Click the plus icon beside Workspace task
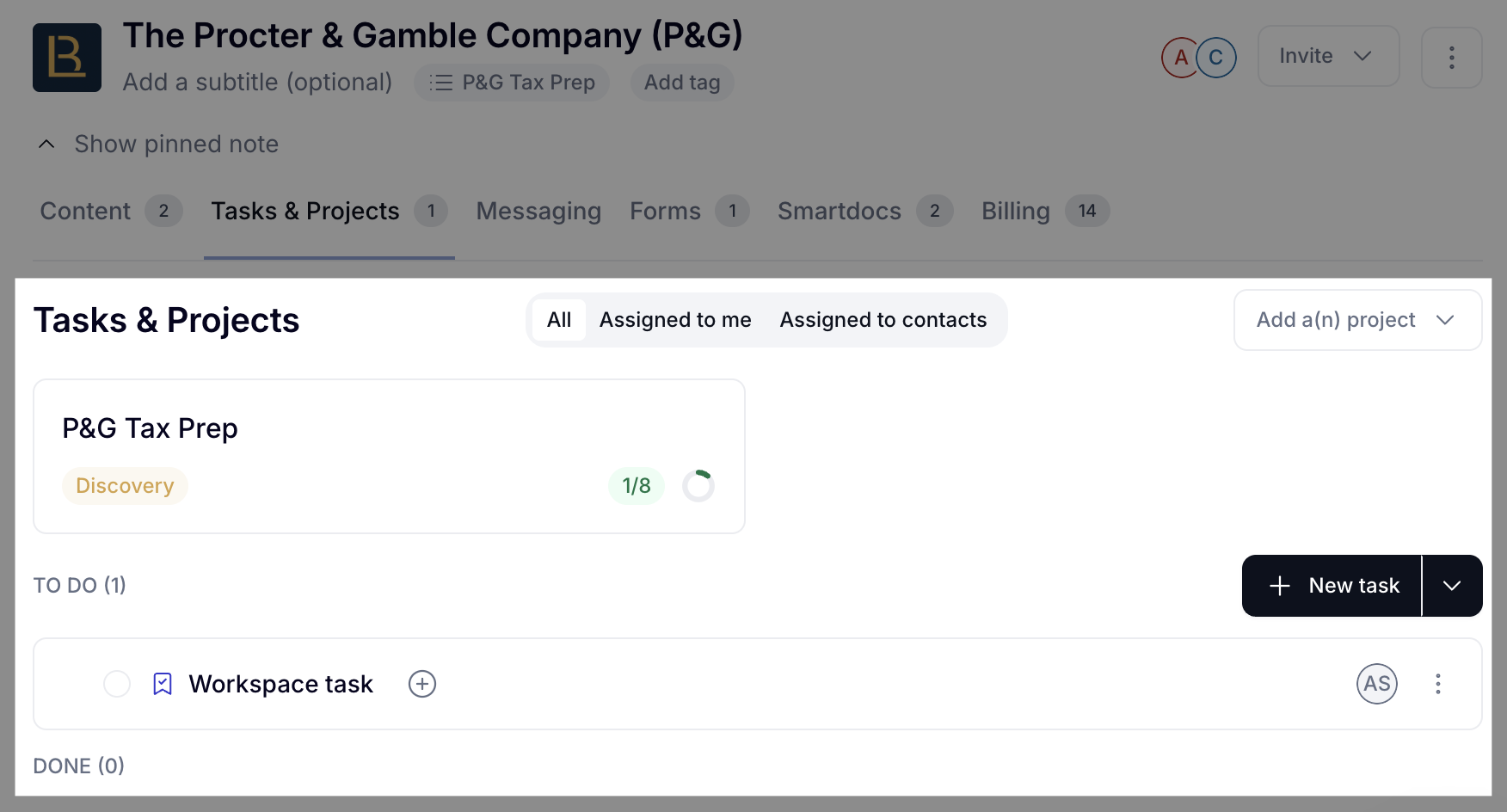1507x812 pixels. (x=421, y=684)
